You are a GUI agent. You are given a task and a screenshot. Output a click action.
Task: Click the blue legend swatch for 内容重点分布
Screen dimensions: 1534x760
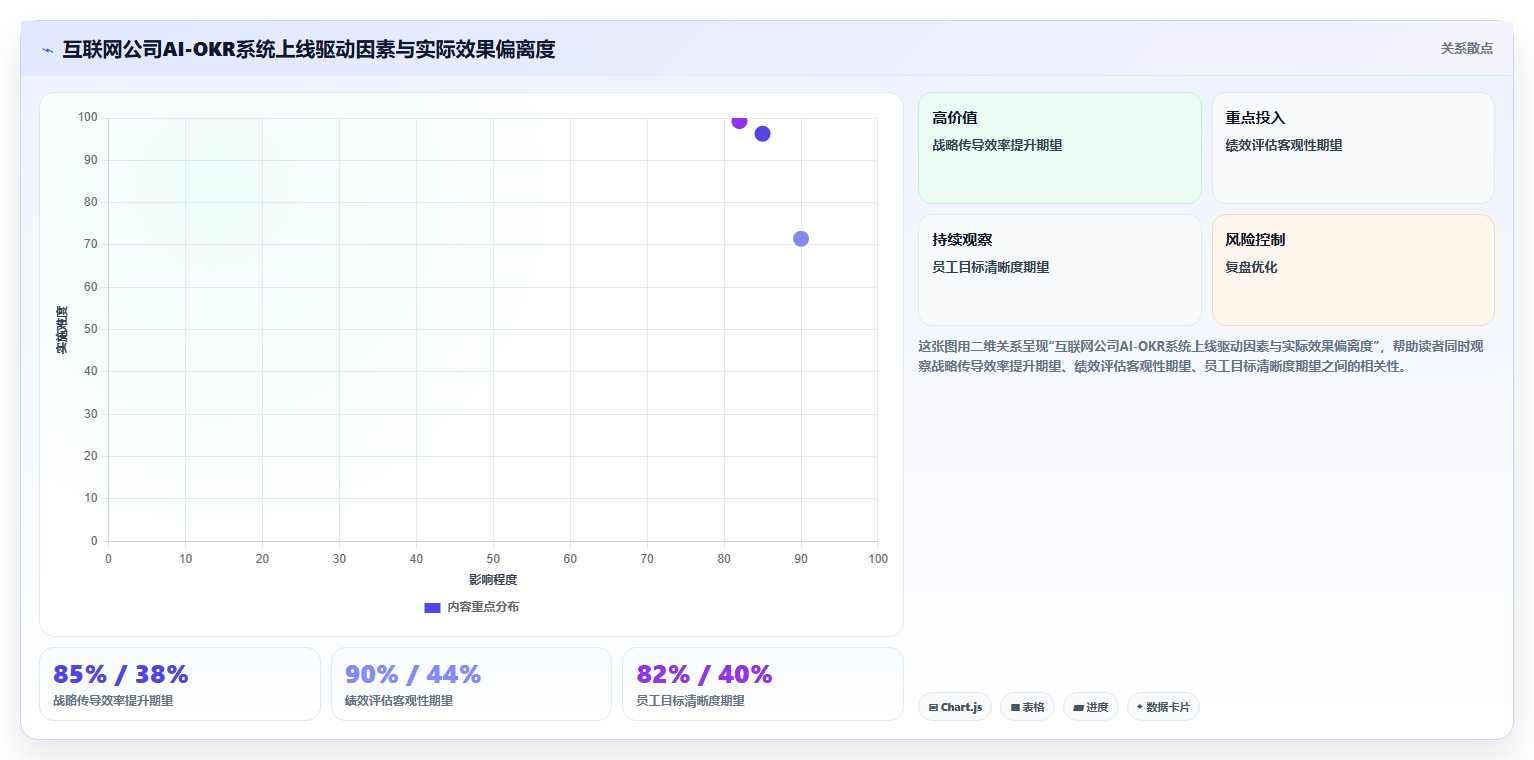[432, 607]
